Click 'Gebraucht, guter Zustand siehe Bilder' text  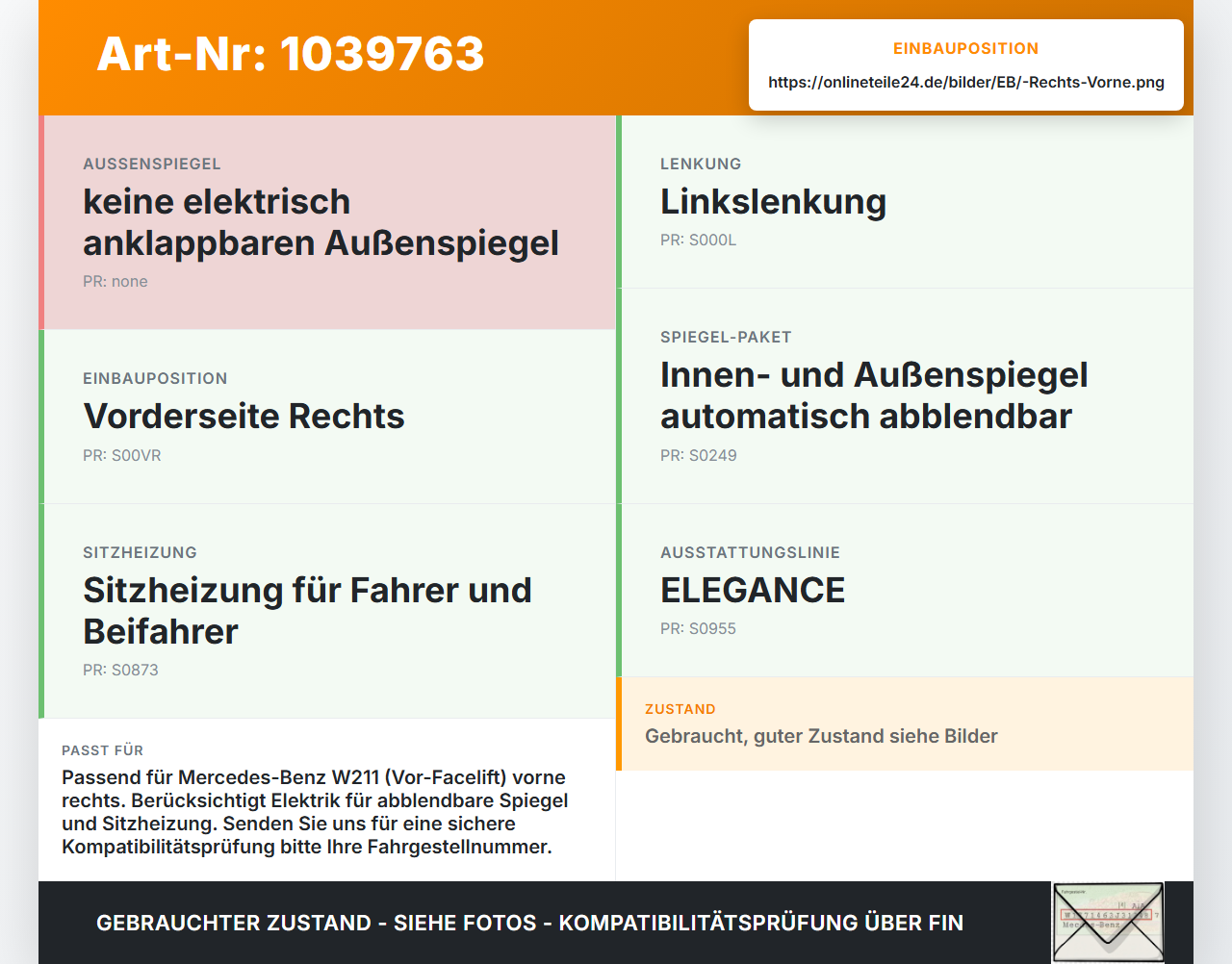pyautogui.click(x=821, y=736)
